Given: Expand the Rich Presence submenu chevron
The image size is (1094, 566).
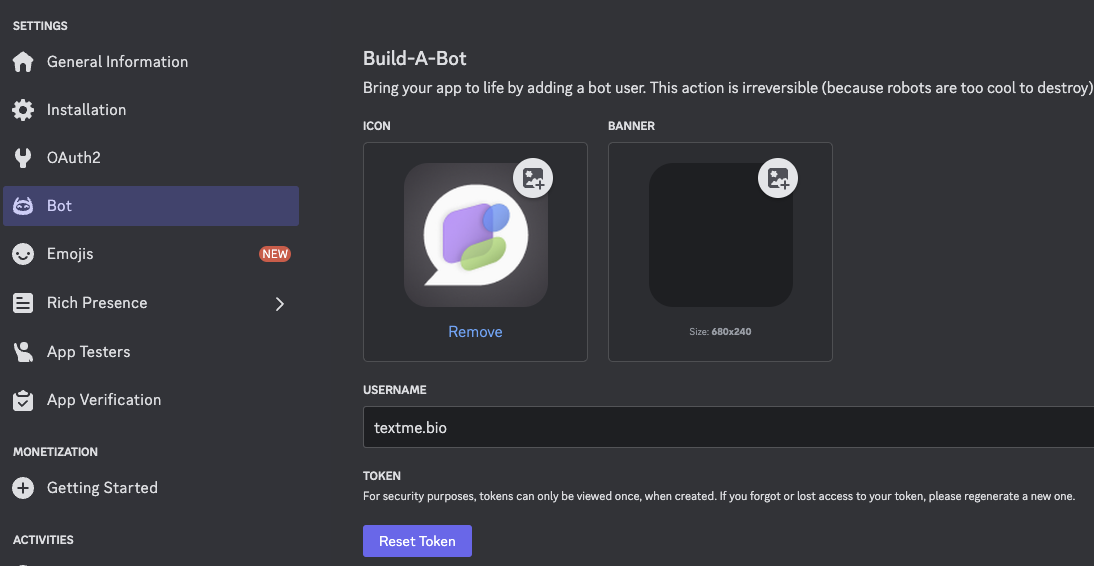Looking at the screenshot, I should 280,304.
